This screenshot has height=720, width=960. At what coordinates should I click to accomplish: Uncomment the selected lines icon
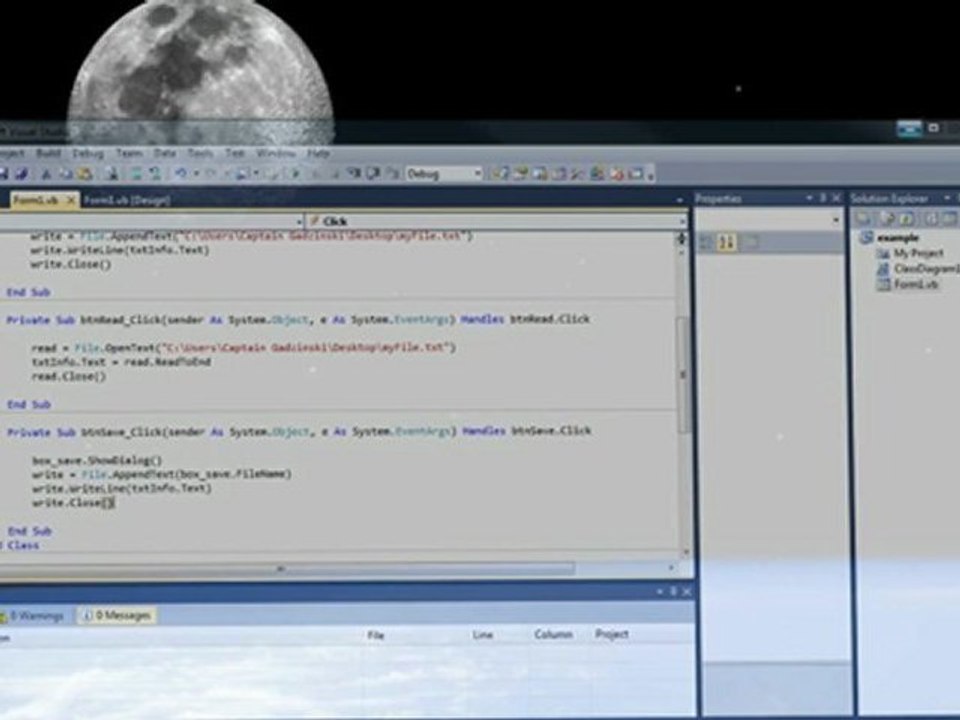pos(154,174)
